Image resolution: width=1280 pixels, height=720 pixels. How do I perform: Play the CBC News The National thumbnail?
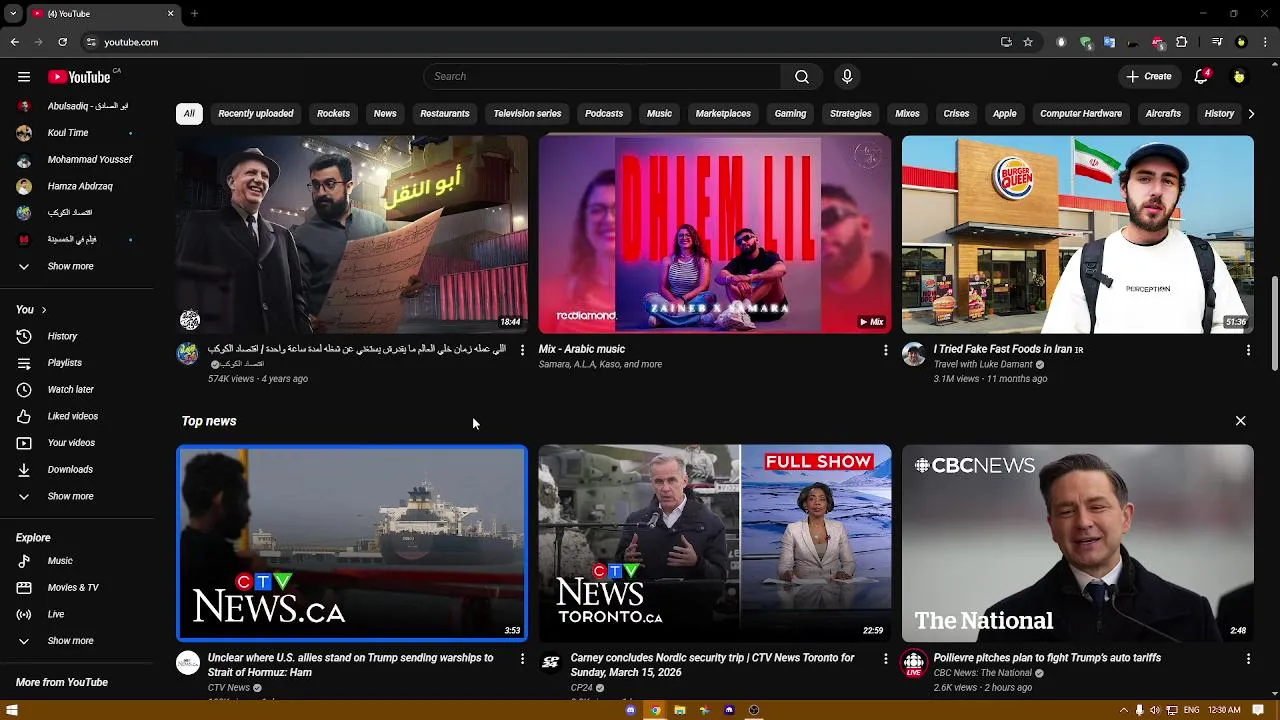1077,543
